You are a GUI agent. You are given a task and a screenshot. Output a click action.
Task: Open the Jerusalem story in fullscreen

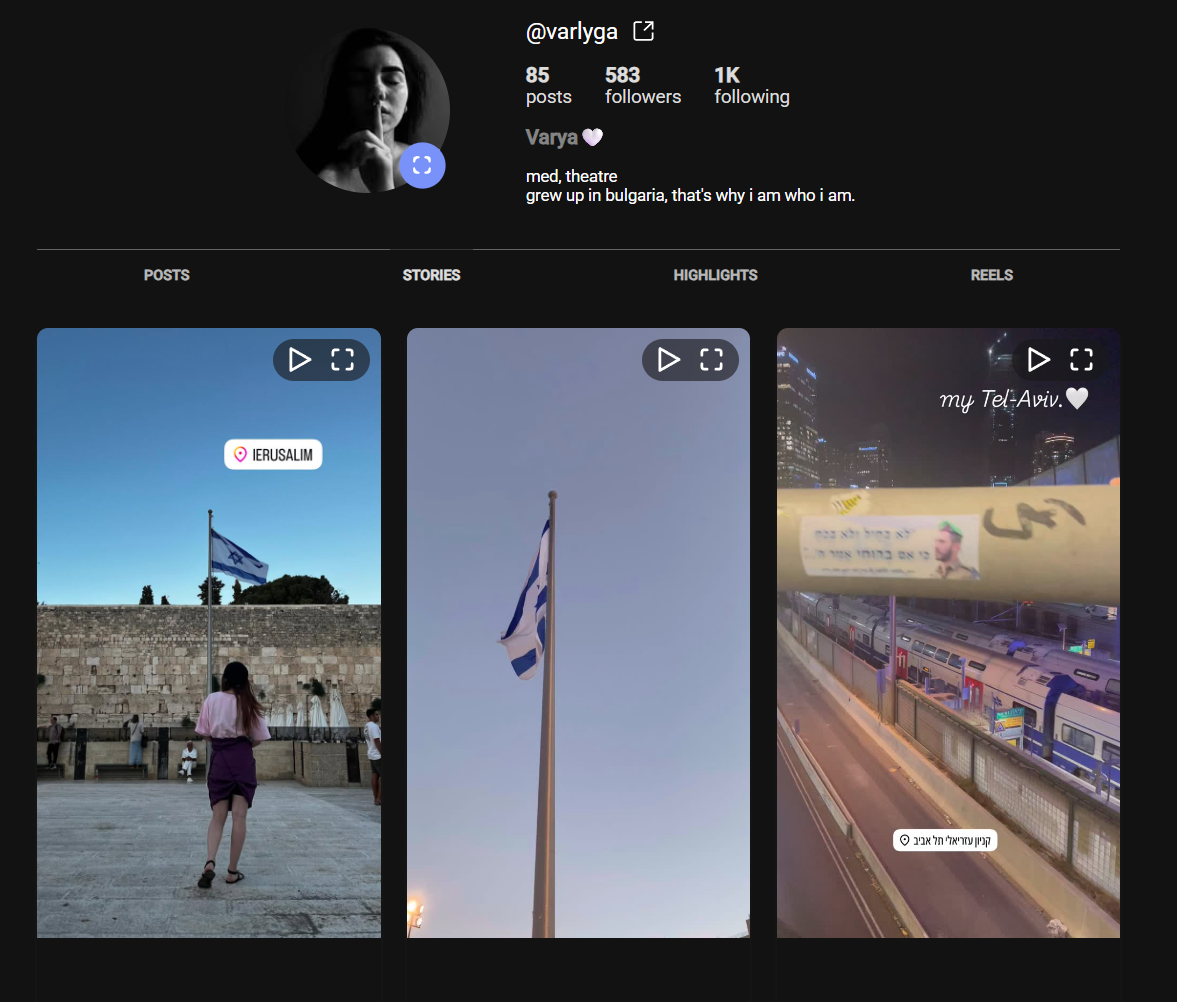343,360
